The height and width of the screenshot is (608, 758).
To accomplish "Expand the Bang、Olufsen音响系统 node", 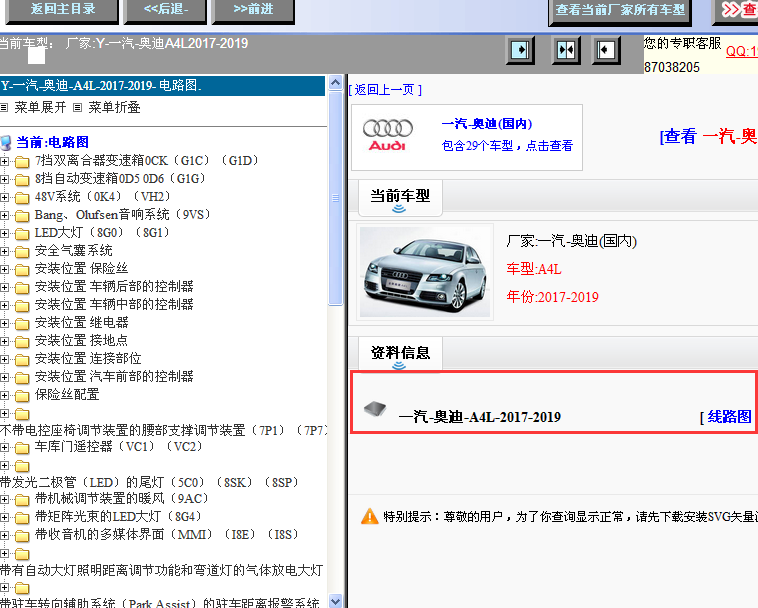I will (4, 216).
